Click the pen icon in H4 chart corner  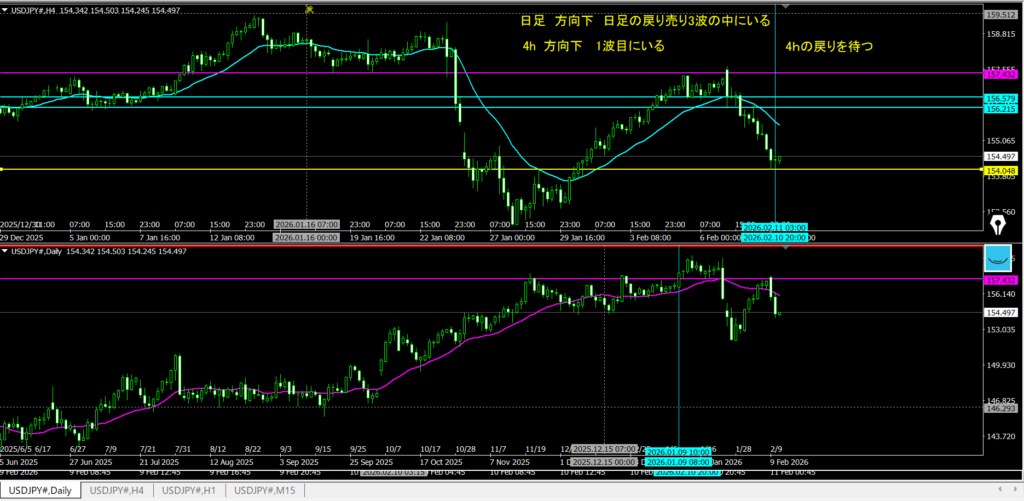(x=996, y=227)
